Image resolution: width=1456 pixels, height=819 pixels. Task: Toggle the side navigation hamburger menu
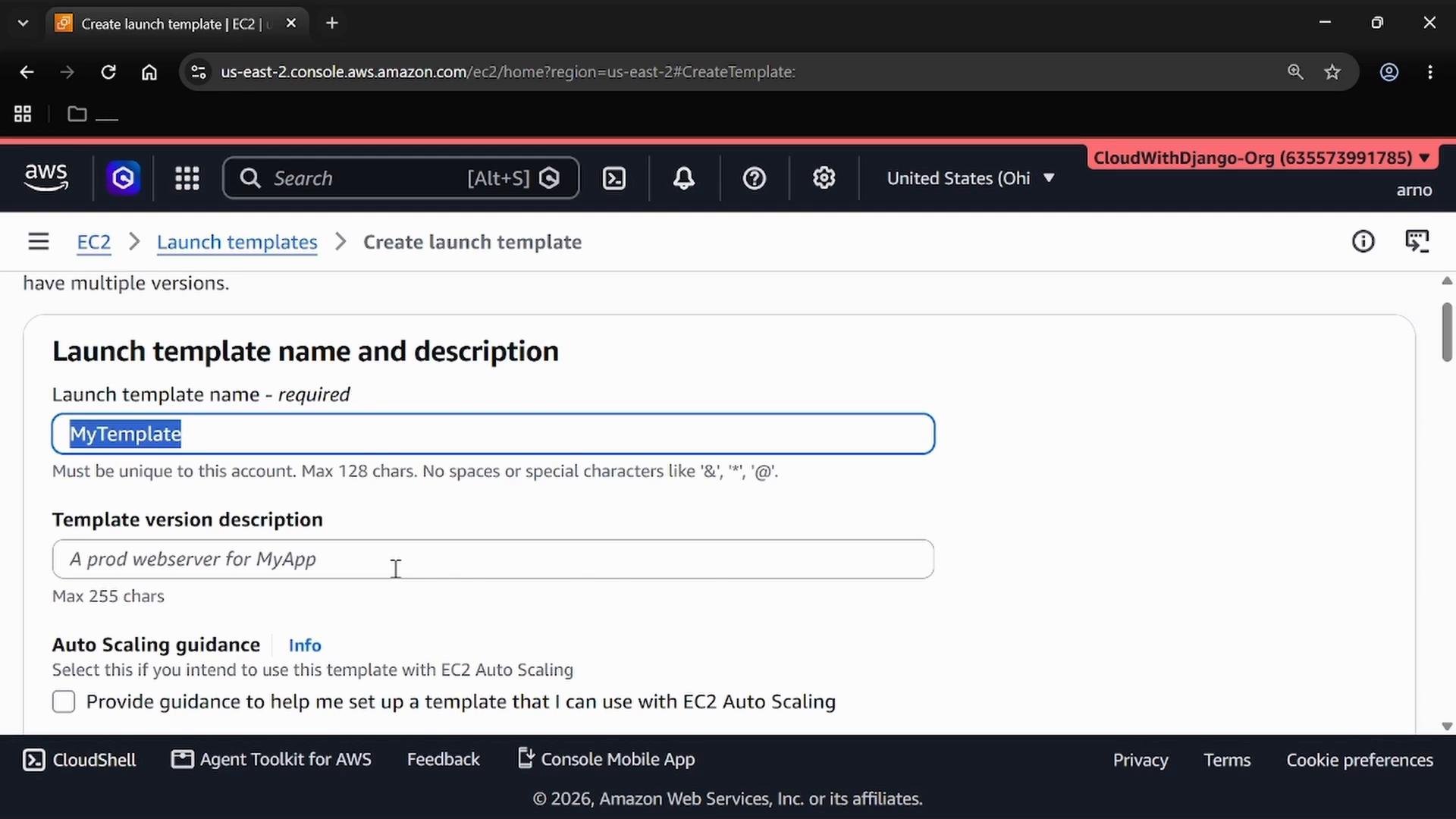tap(39, 242)
